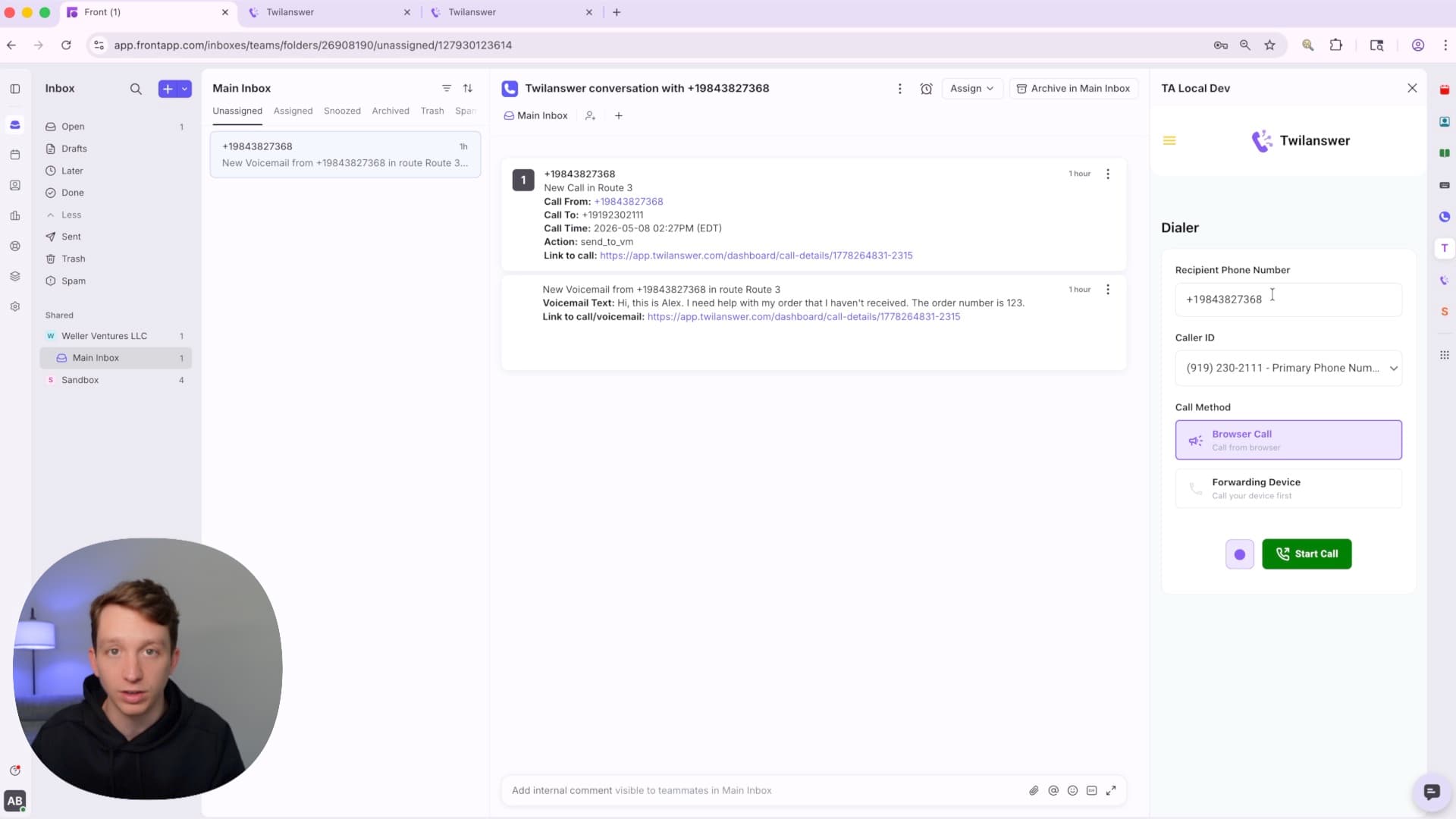
Task: Click Recipient Phone Number field
Action: 1288,300
